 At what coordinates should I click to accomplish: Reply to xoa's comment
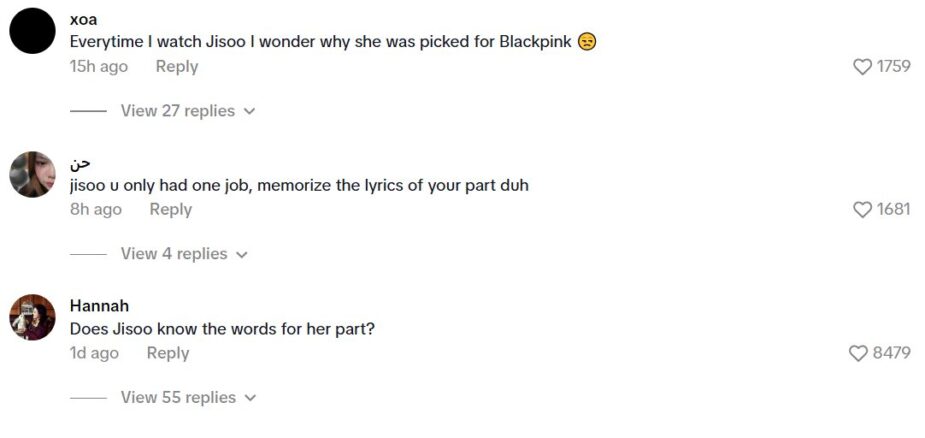click(x=177, y=67)
